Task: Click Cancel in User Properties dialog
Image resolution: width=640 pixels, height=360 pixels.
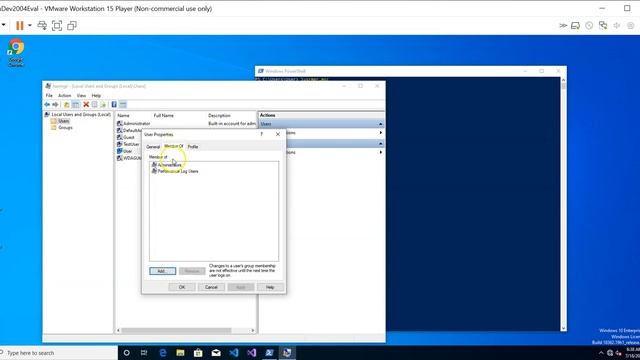Action: [211, 287]
